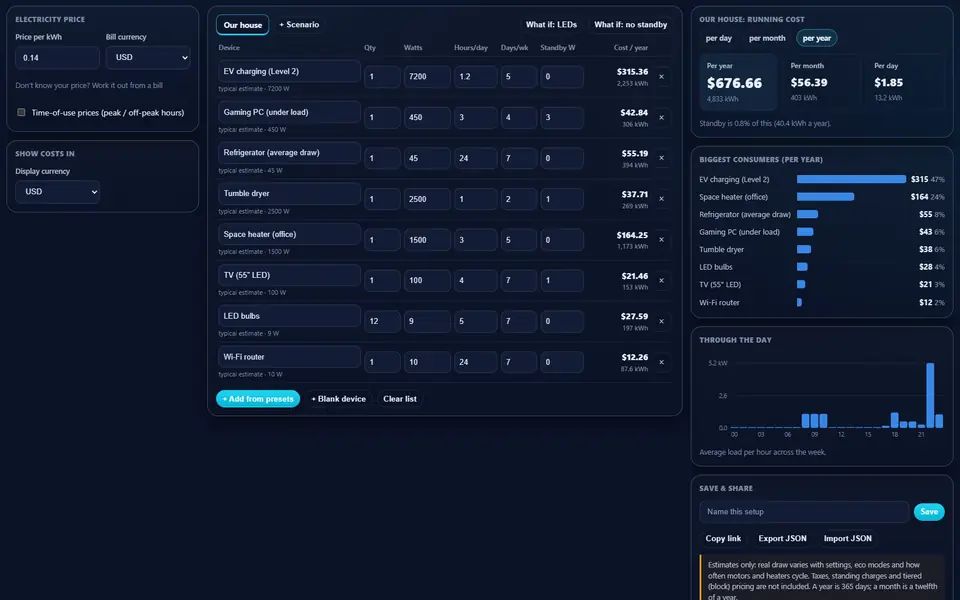Open the Bill currency dropdown
Image resolution: width=960 pixels, height=600 pixels.
click(x=148, y=58)
